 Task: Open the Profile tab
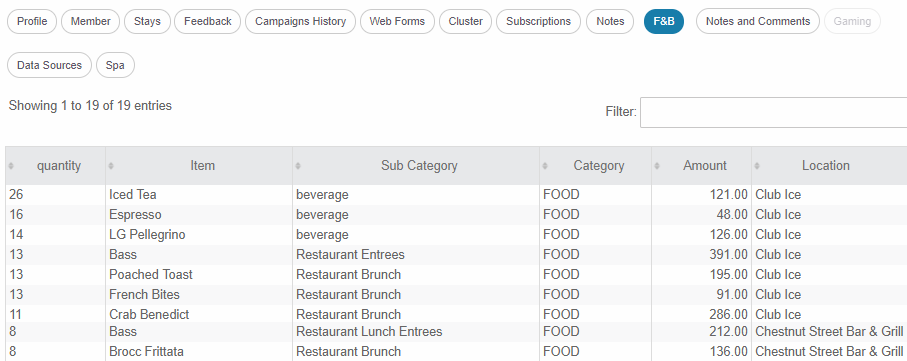pyautogui.click(x=32, y=21)
